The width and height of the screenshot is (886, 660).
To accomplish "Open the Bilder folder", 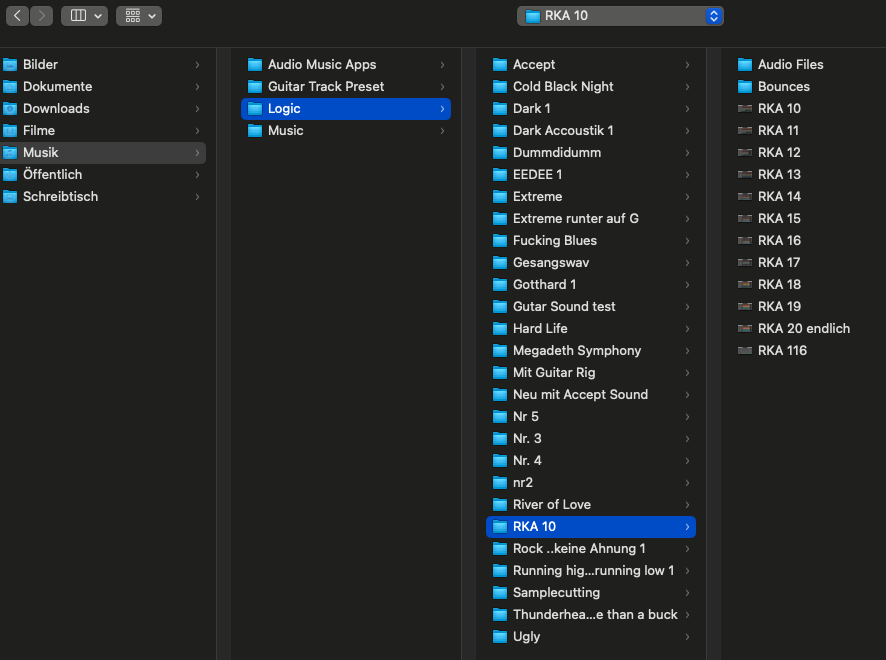I will [x=40, y=64].
